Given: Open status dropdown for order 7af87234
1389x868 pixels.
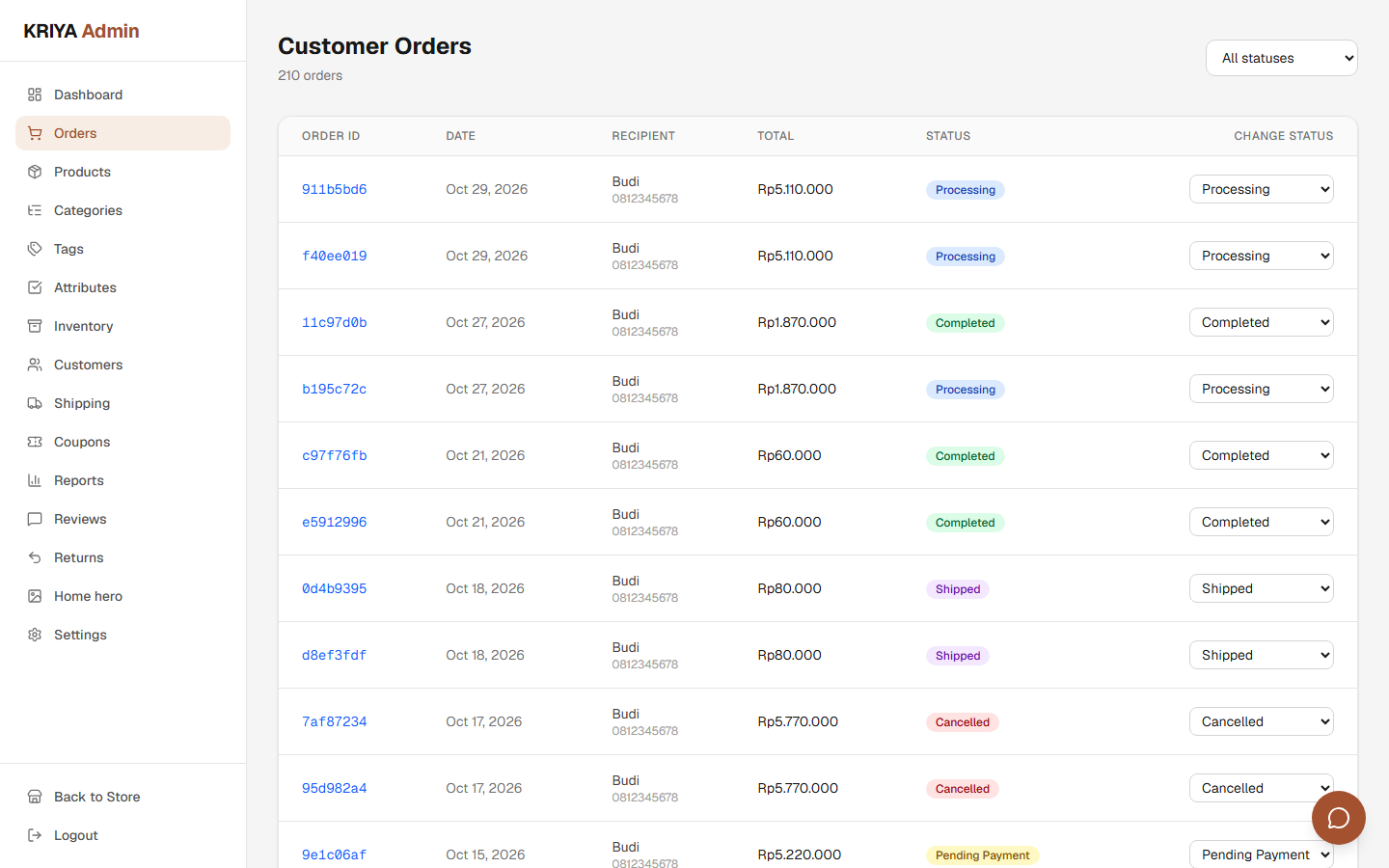Looking at the screenshot, I should point(1262,721).
